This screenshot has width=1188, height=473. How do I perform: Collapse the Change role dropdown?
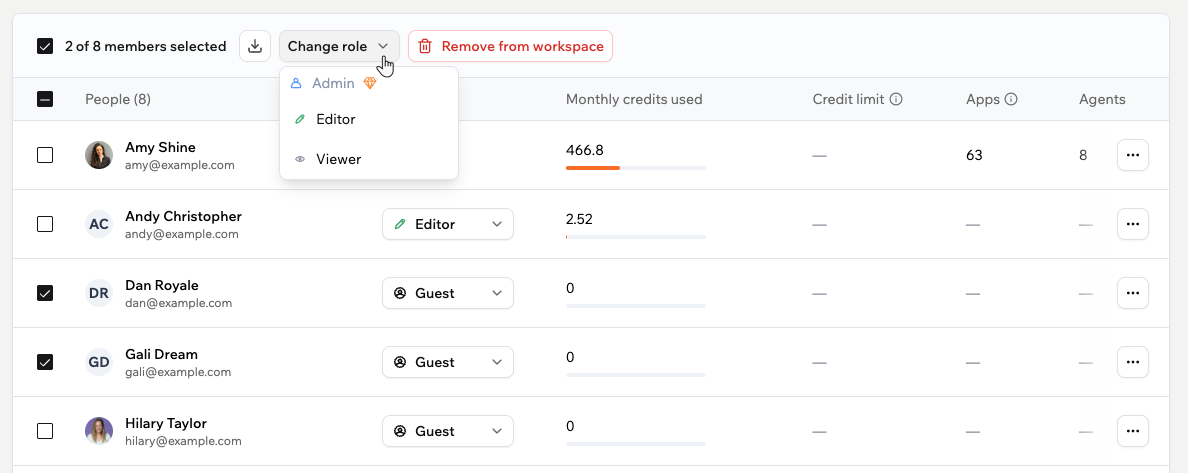click(x=339, y=46)
